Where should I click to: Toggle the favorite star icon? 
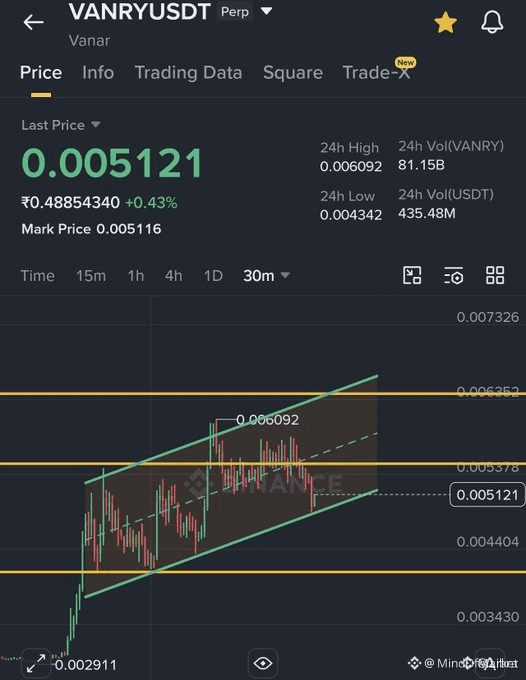click(445, 23)
